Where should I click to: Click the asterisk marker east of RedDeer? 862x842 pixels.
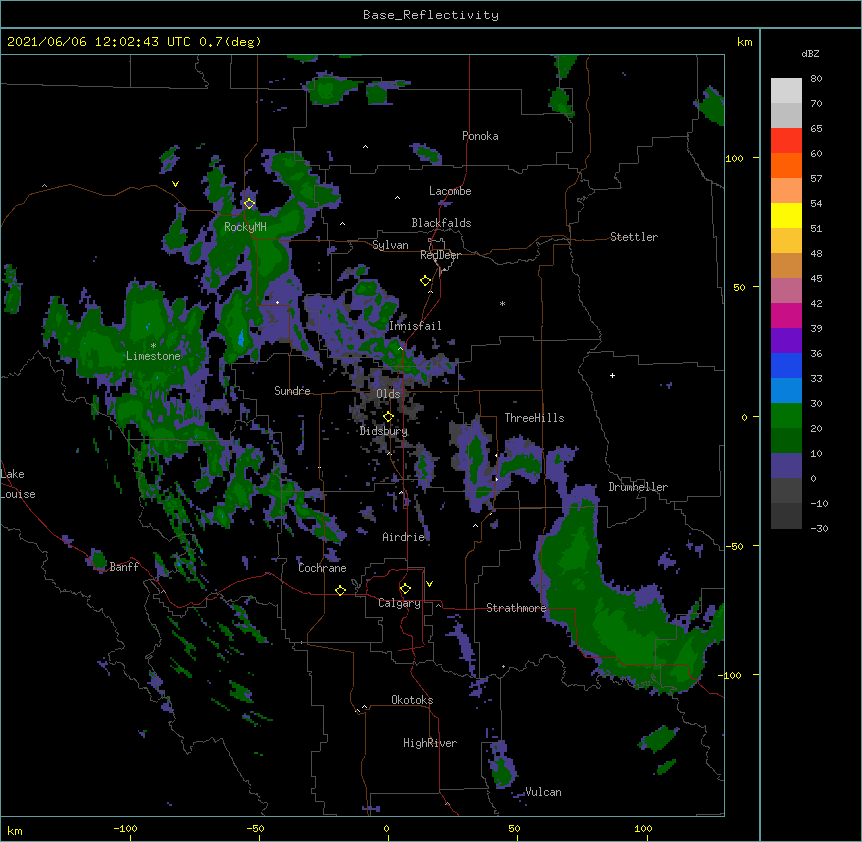point(502,303)
